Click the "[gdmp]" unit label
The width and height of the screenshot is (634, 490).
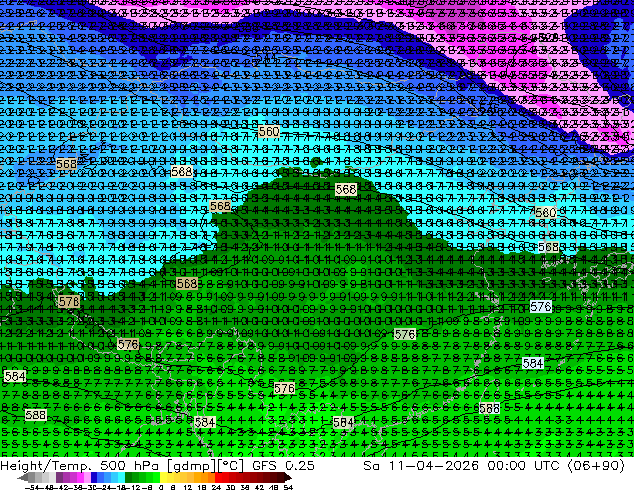tap(190, 466)
